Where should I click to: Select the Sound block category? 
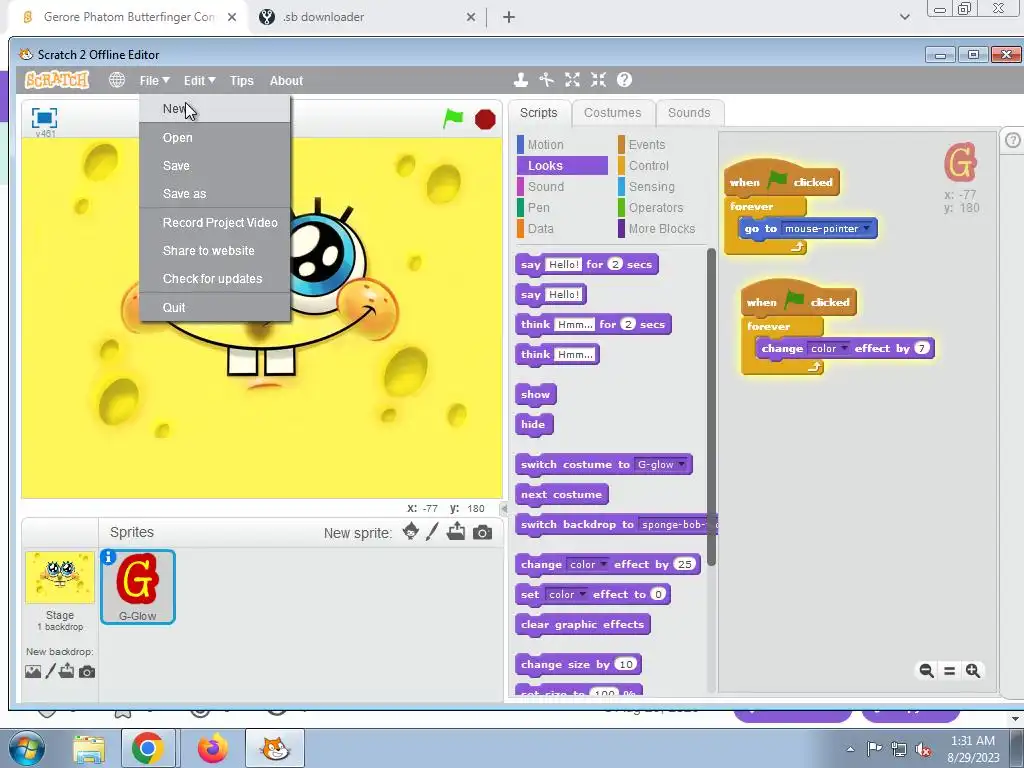tap(562, 187)
